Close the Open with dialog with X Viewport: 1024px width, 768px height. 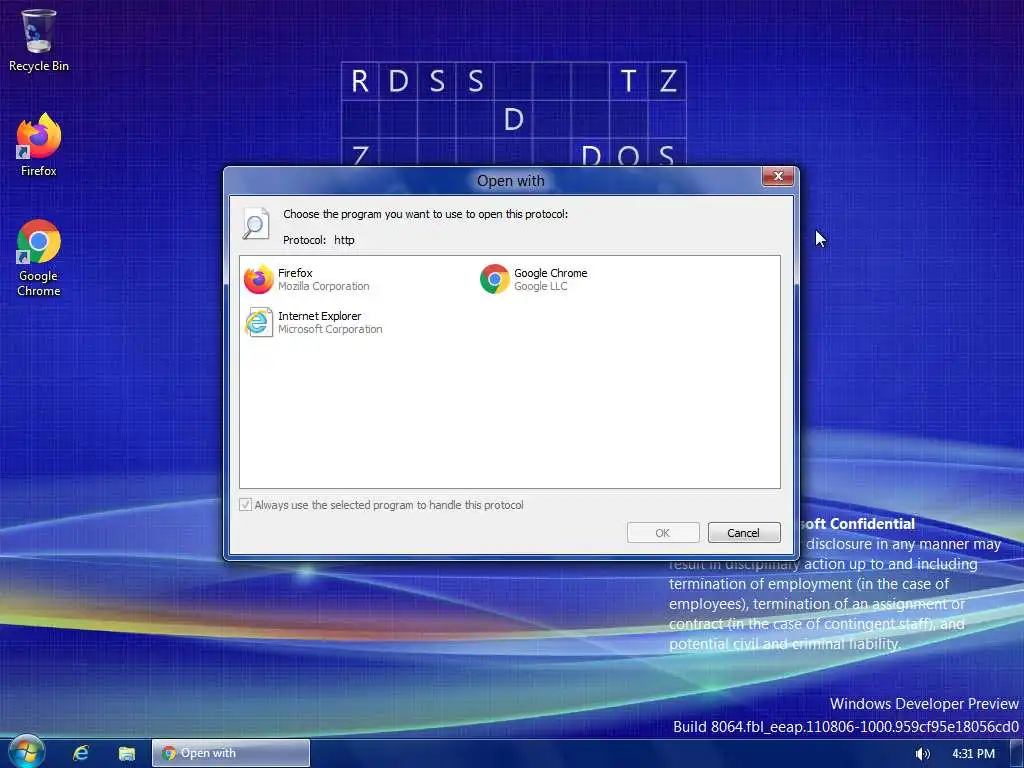[x=778, y=176]
